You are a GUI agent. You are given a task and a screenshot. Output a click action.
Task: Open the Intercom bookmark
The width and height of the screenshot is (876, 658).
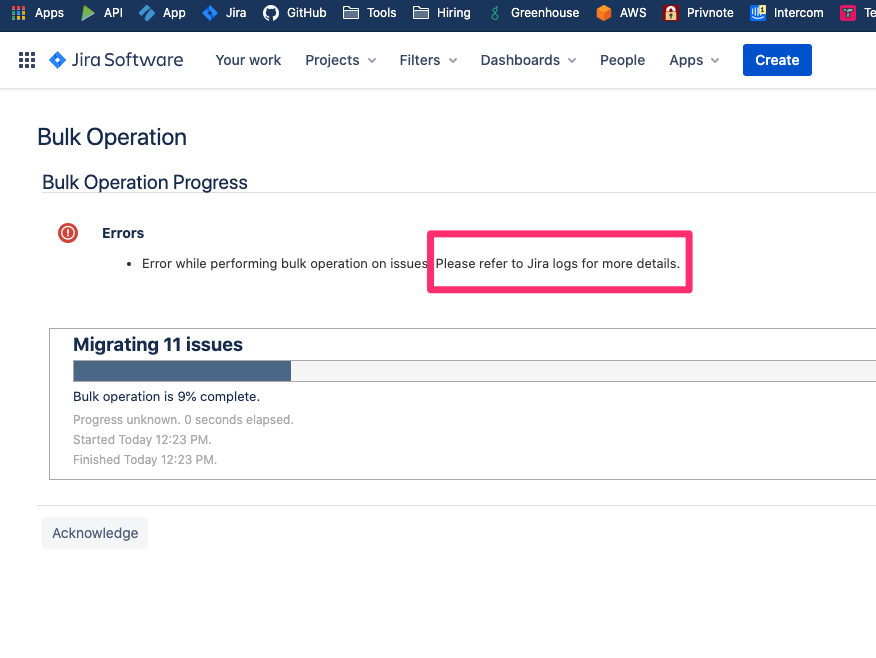point(787,12)
